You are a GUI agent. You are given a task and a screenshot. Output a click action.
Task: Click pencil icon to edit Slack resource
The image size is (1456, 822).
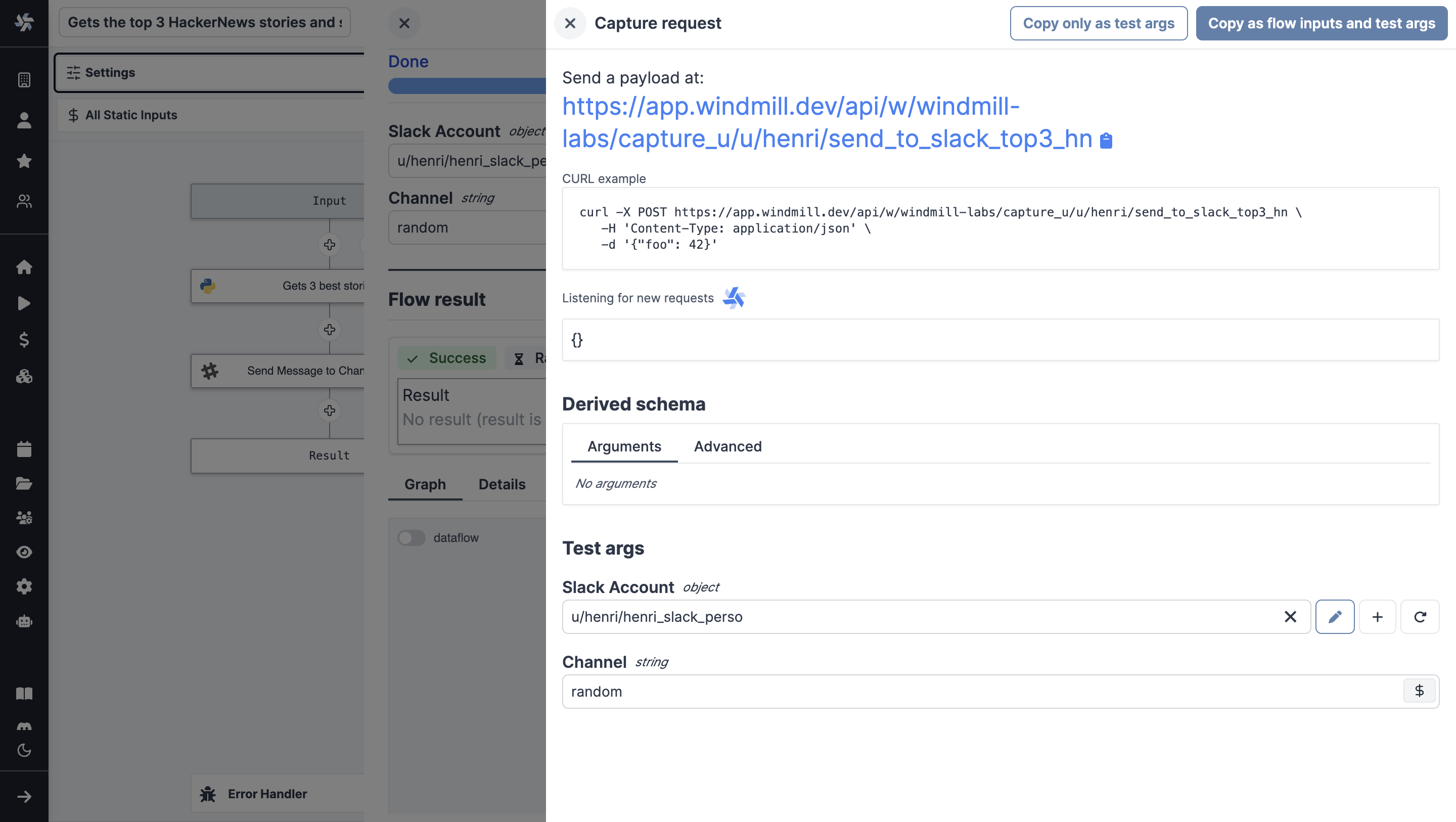click(1335, 616)
